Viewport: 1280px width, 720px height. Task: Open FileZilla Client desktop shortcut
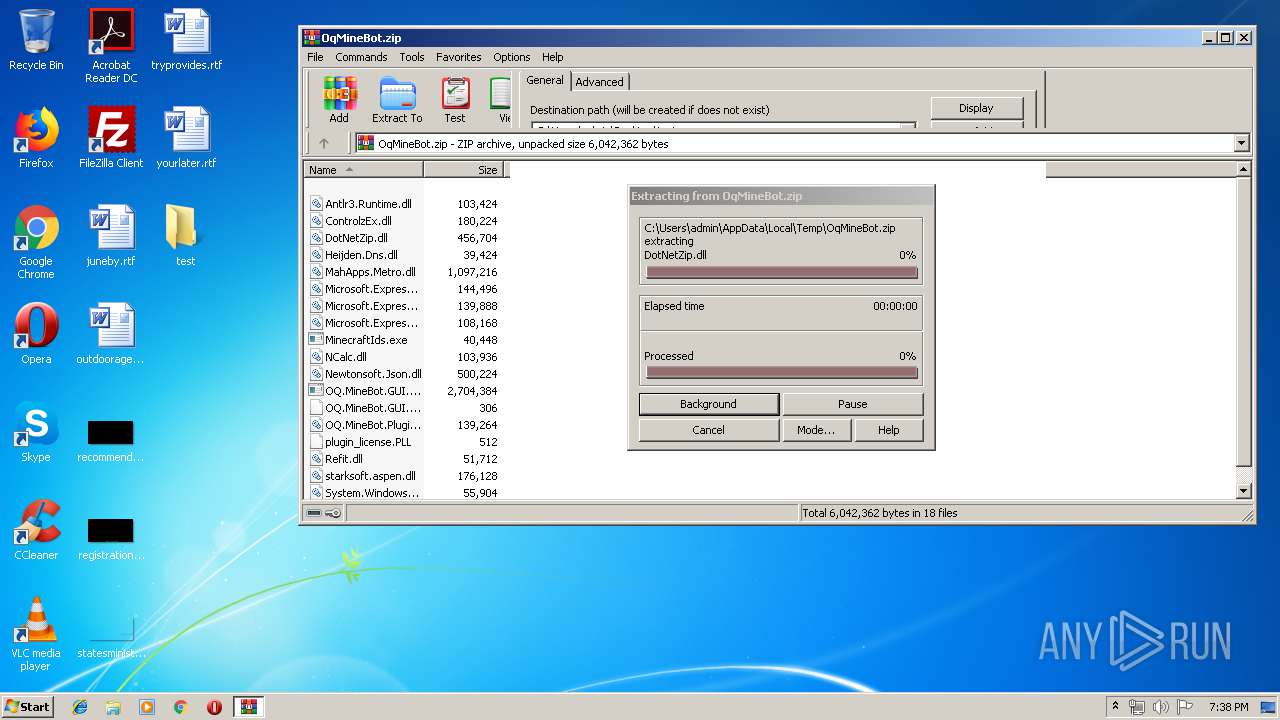(x=111, y=138)
